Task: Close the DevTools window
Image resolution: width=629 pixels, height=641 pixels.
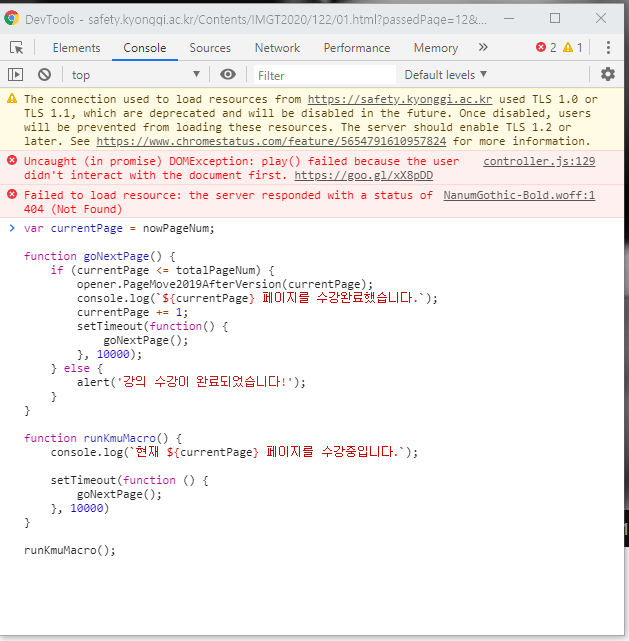Action: [601, 18]
